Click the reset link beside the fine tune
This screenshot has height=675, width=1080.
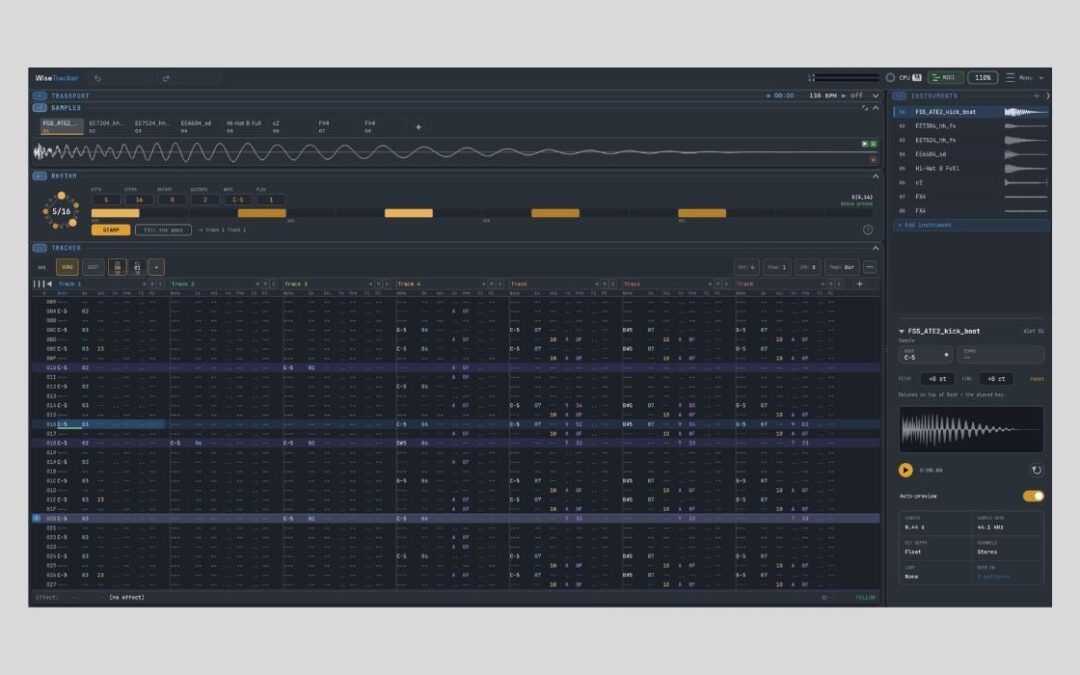(1037, 379)
